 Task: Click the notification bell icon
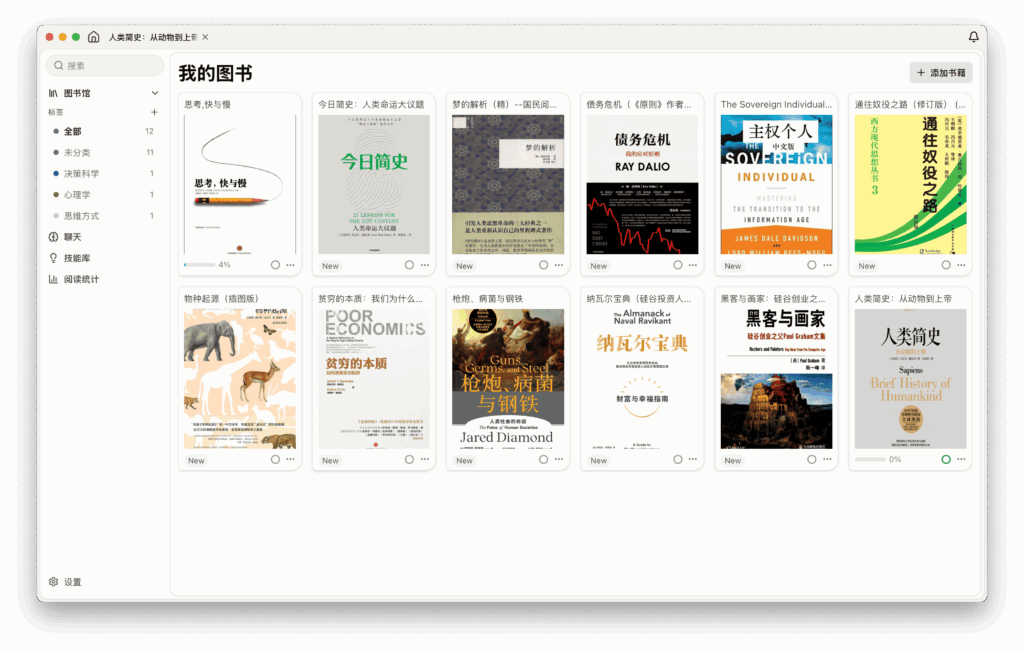coord(973,36)
